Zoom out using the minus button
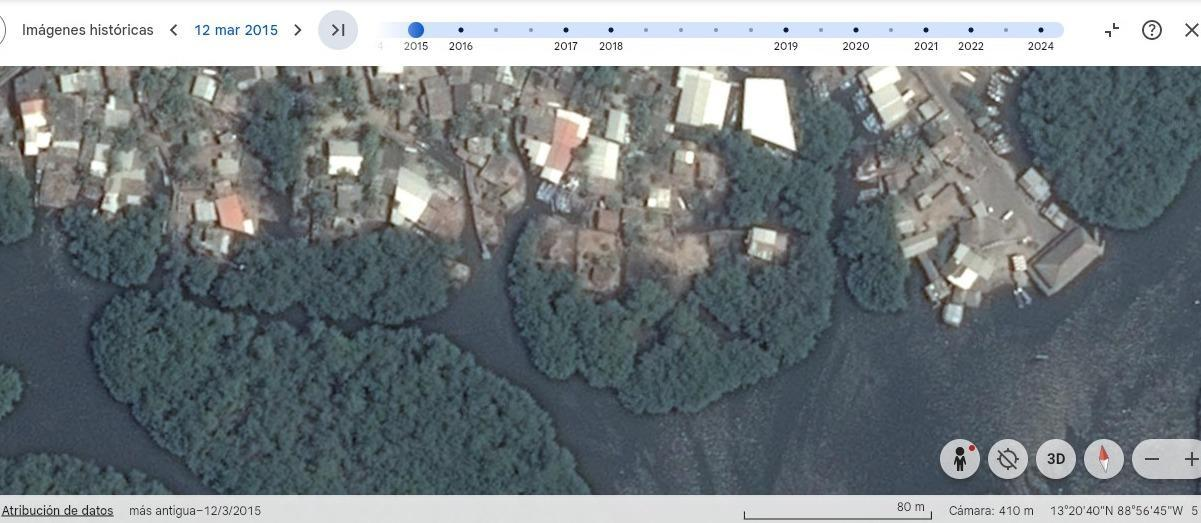This screenshot has width=1201, height=523. pos(1152,459)
